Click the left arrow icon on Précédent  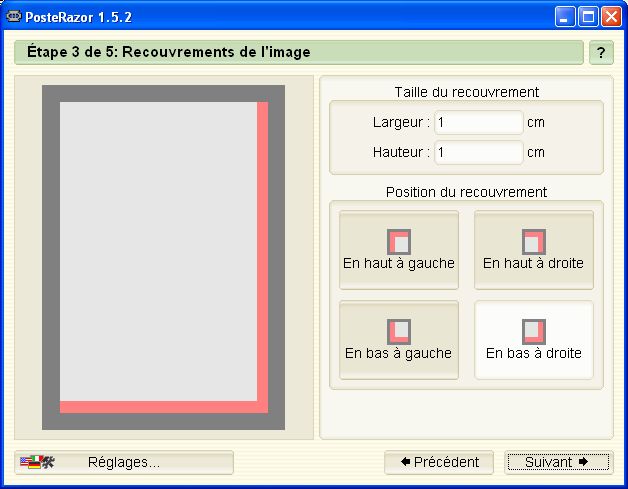coord(405,462)
